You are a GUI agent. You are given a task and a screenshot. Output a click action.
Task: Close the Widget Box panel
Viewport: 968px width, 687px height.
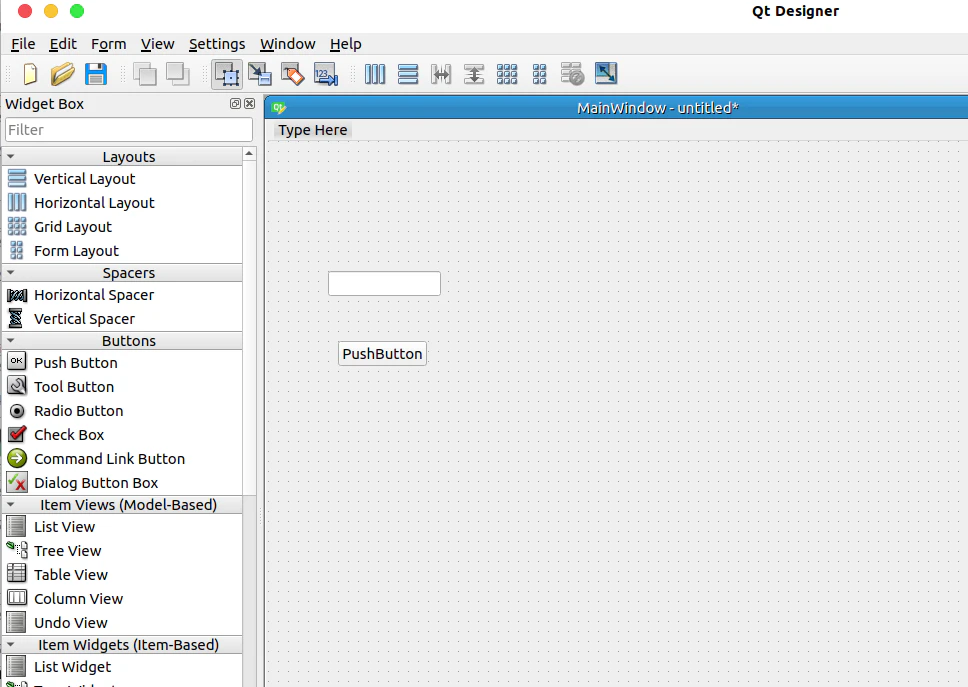(x=249, y=104)
